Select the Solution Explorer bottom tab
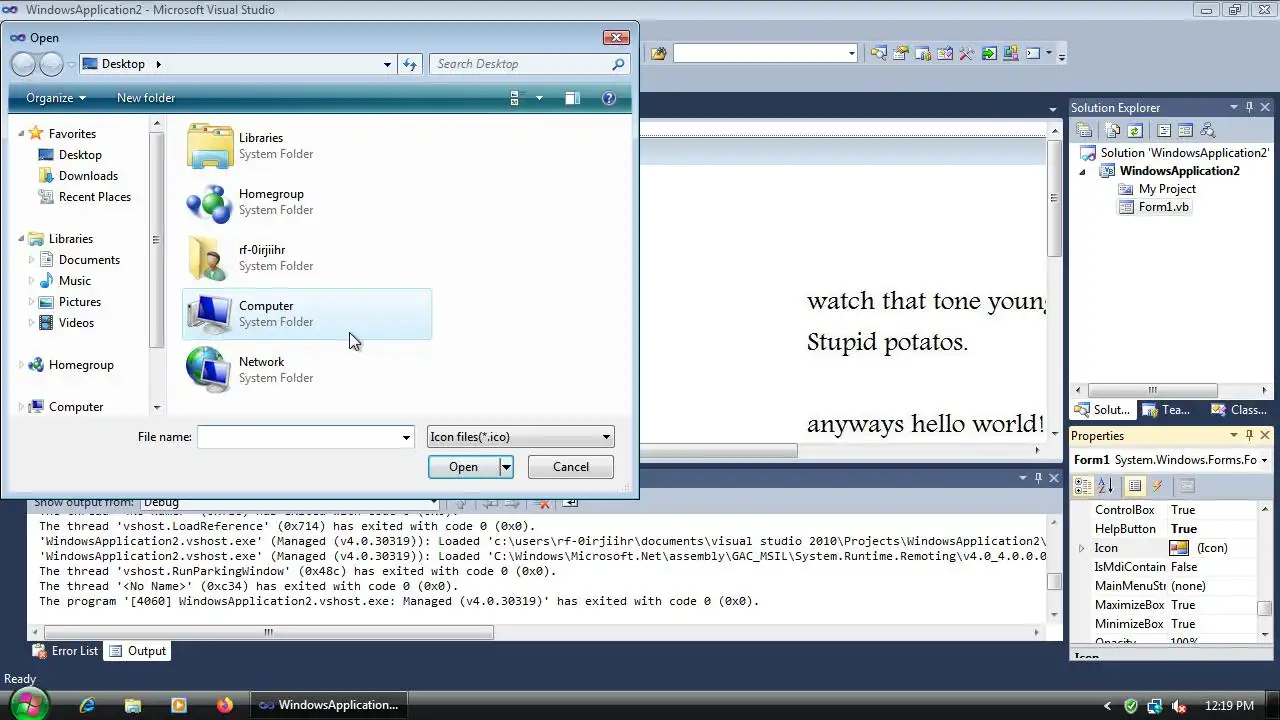The height and width of the screenshot is (720, 1280). tap(1102, 410)
